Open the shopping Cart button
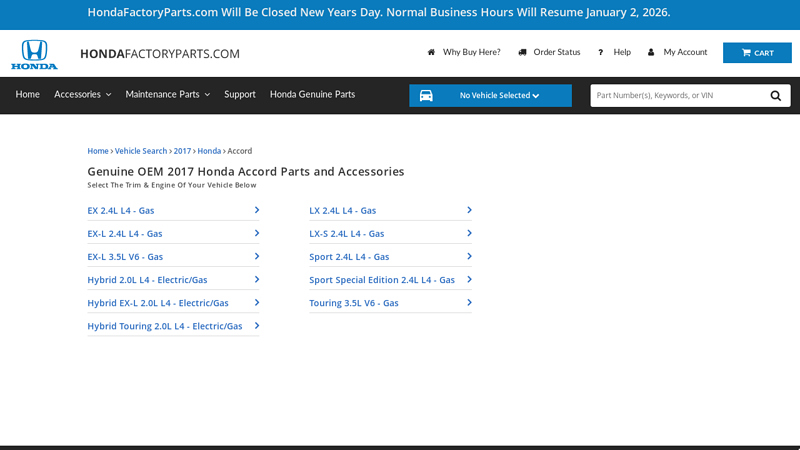The width and height of the screenshot is (800, 450). 757,53
